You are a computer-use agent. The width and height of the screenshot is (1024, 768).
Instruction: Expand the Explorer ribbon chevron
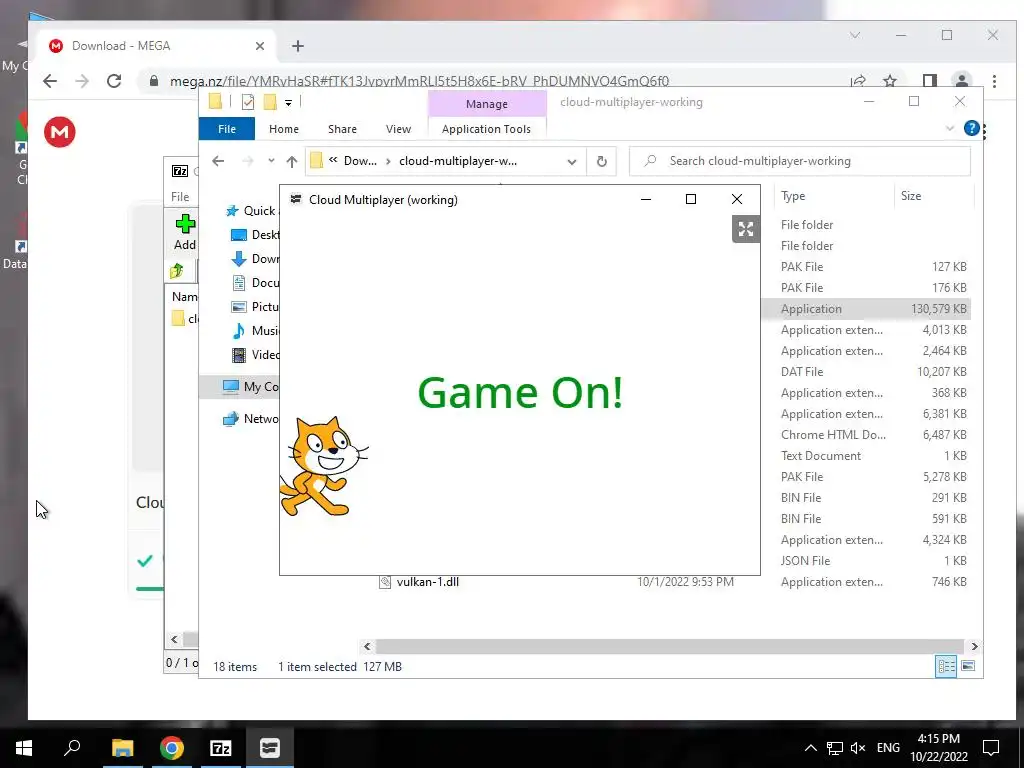click(950, 128)
